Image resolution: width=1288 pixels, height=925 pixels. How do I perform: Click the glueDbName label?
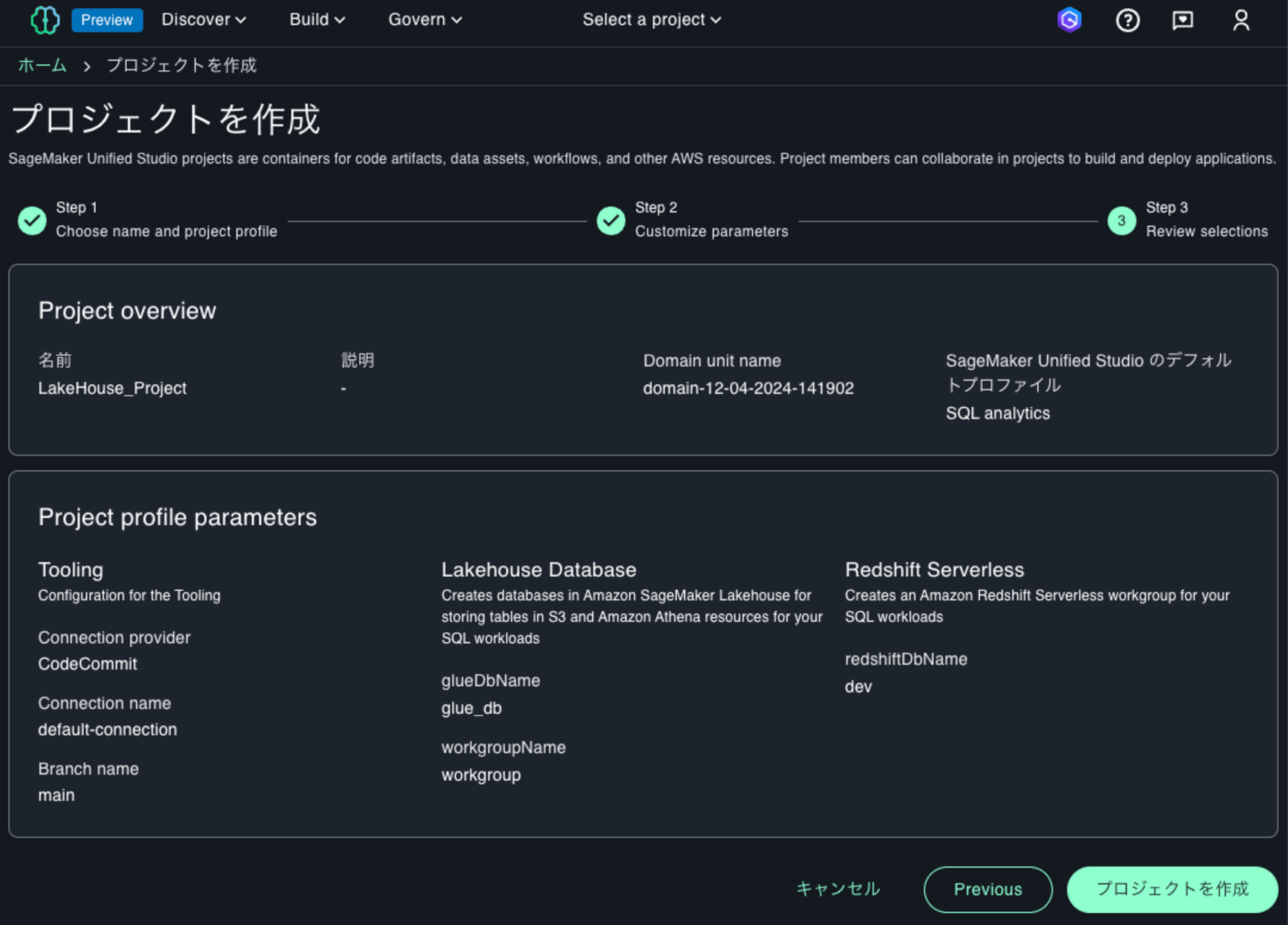coord(491,681)
